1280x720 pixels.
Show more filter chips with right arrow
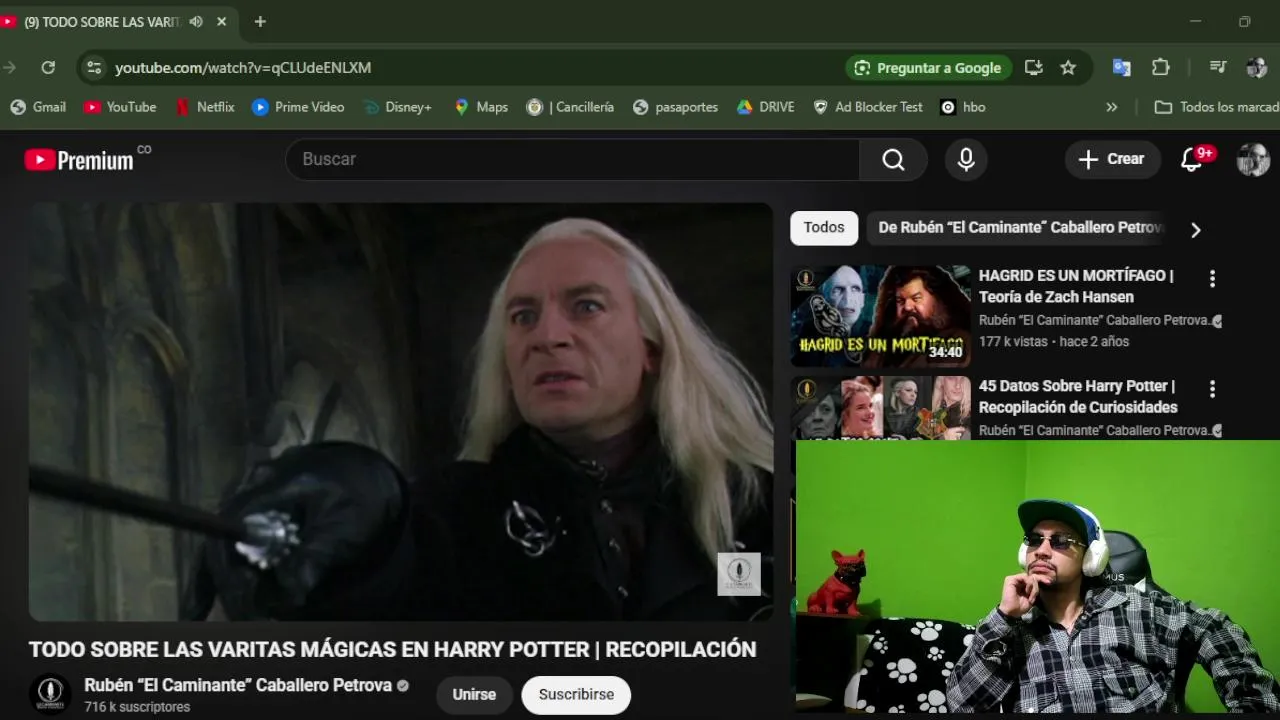[1195, 230]
